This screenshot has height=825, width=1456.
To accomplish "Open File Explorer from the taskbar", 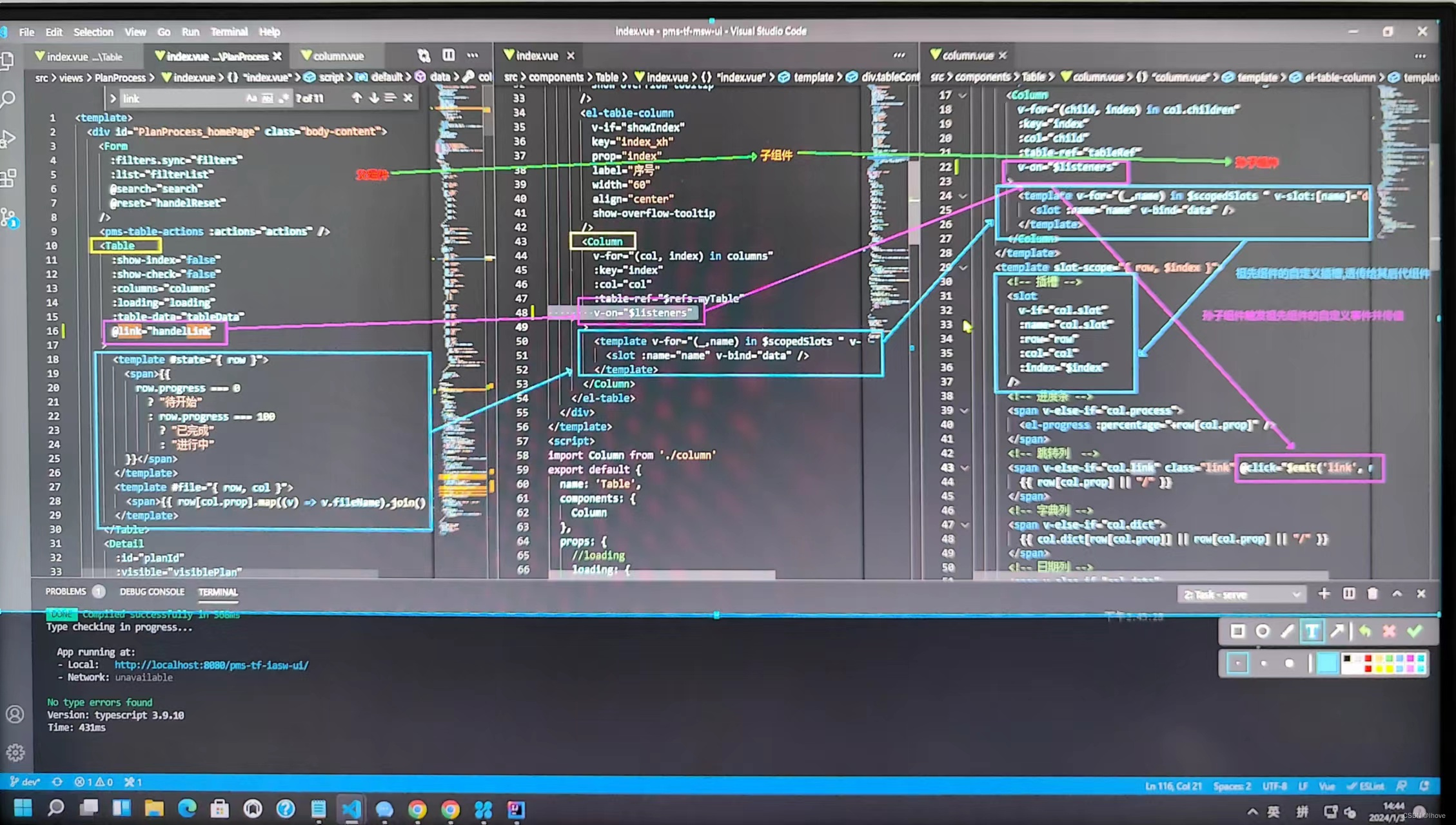I will (x=154, y=808).
